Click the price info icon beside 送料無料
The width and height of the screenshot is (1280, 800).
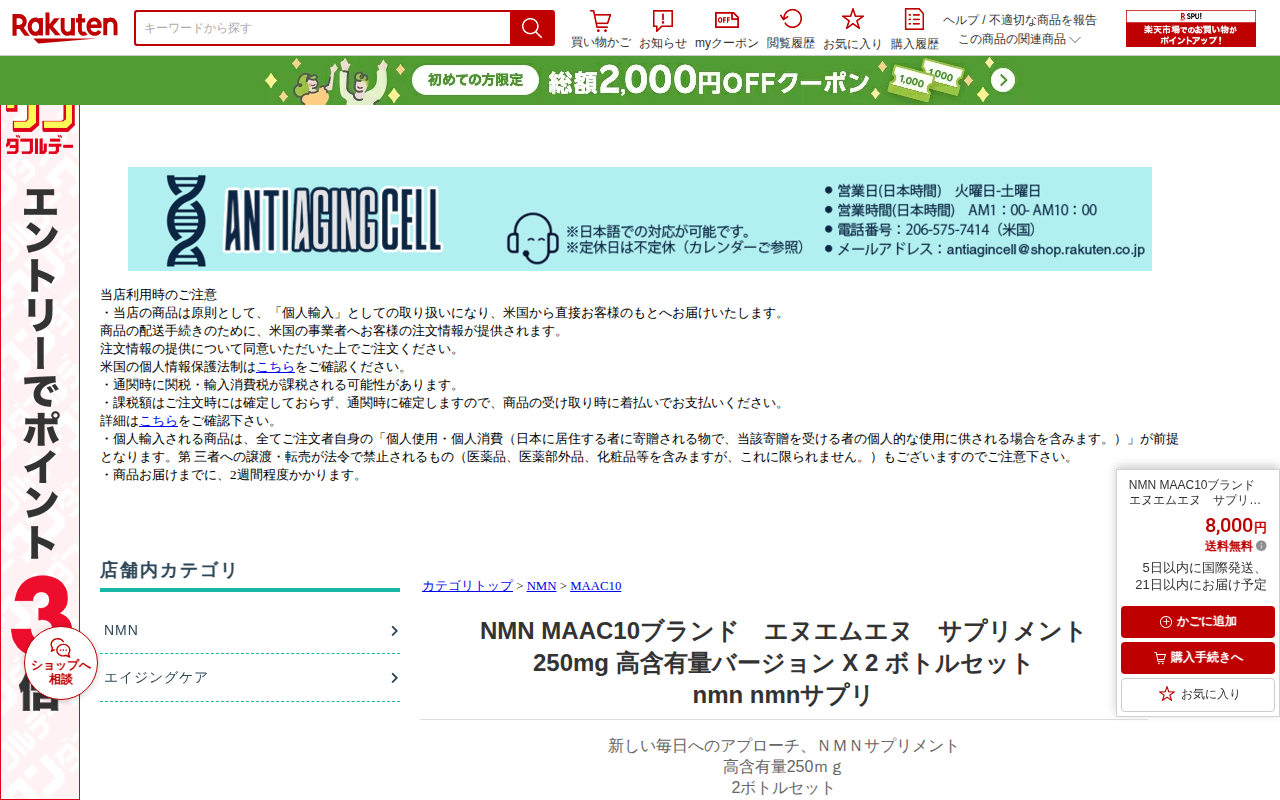(1261, 546)
